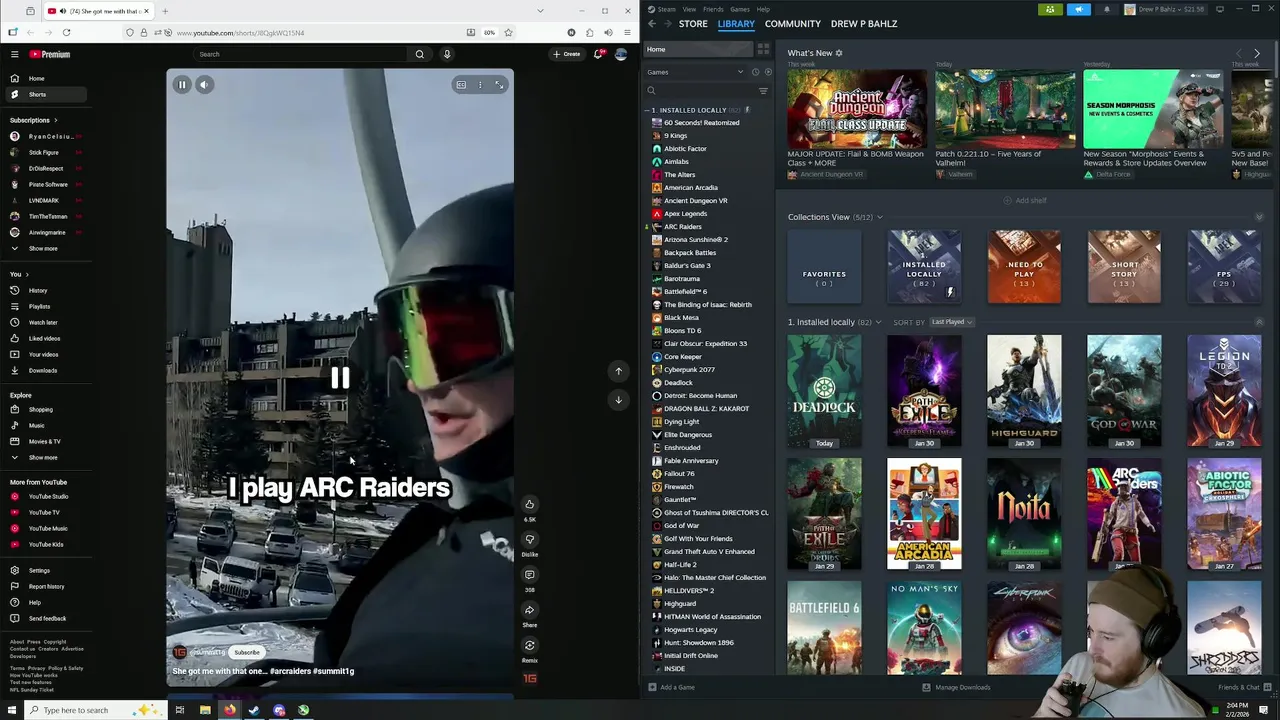This screenshot has width=1280, height=720.
Task: Open the Steam STORE tab
Action: pos(693,23)
